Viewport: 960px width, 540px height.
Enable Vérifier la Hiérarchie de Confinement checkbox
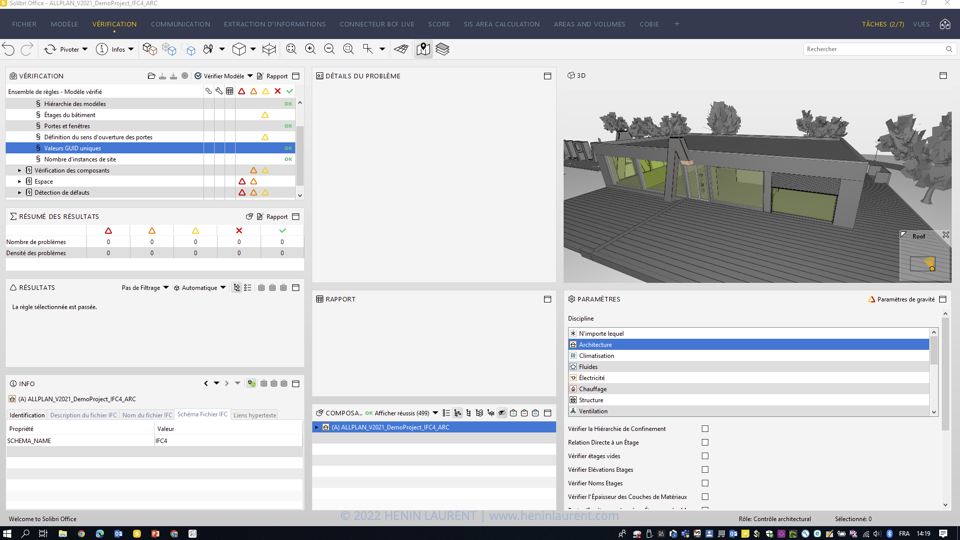pyautogui.click(x=705, y=429)
